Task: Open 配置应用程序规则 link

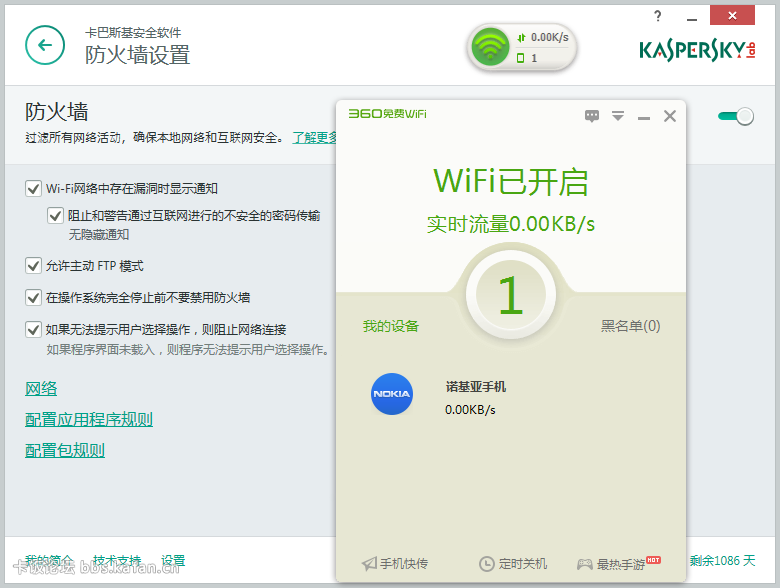Action: click(89, 419)
